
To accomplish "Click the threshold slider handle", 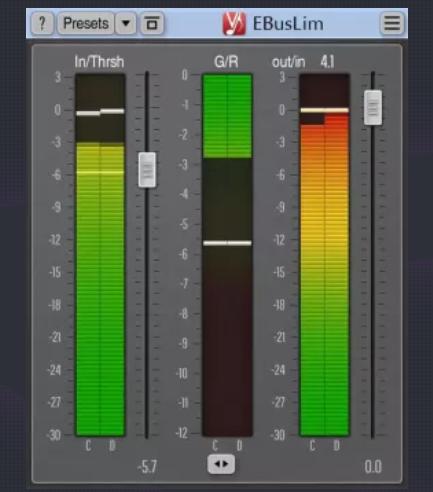I will tap(147, 170).
